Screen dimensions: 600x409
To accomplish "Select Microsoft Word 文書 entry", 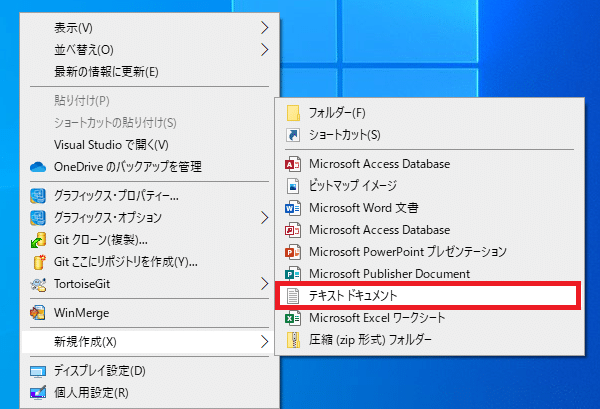I will pos(430,208).
